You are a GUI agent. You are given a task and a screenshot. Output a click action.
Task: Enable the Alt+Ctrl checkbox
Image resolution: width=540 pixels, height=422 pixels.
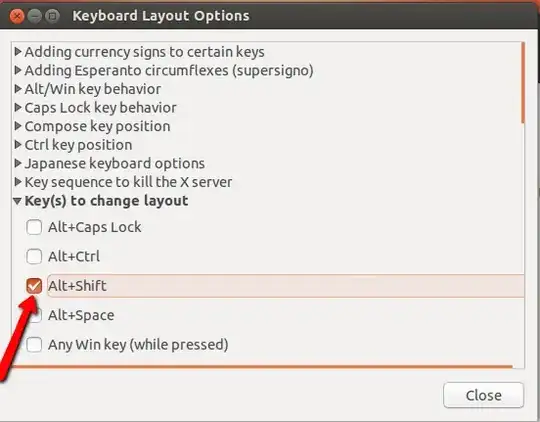34,257
